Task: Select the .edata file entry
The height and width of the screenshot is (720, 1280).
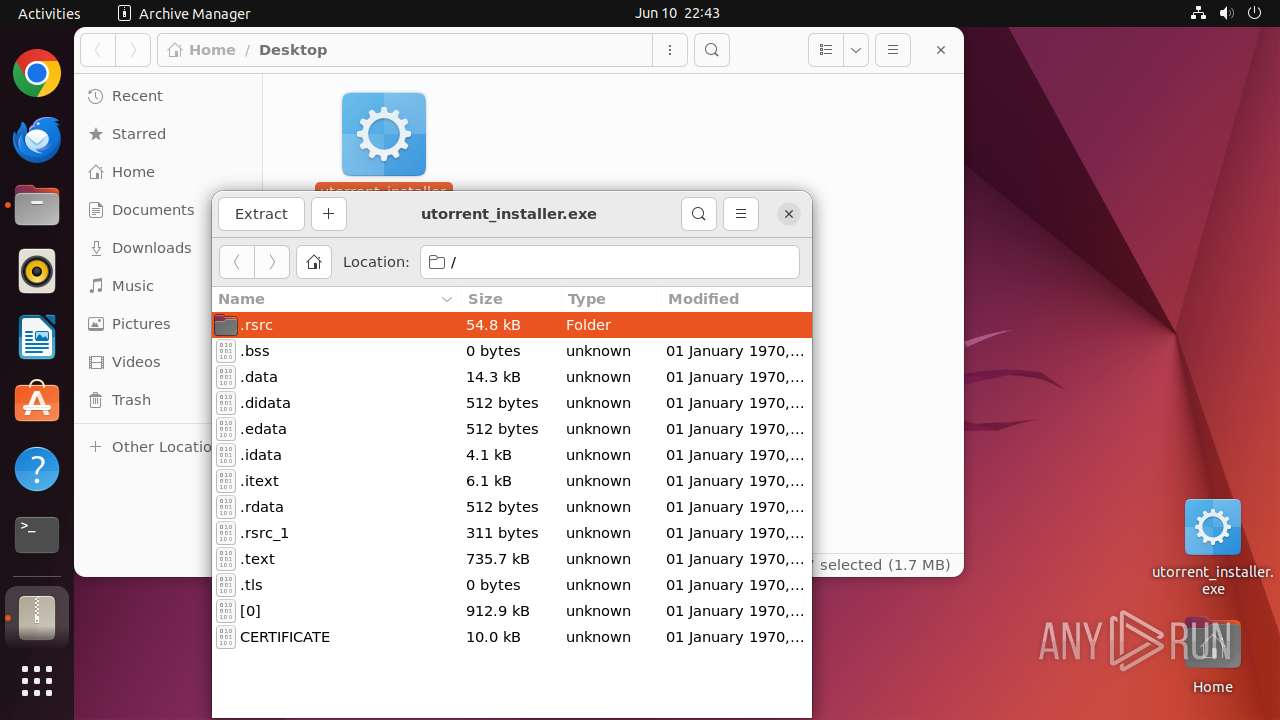Action: [512, 429]
